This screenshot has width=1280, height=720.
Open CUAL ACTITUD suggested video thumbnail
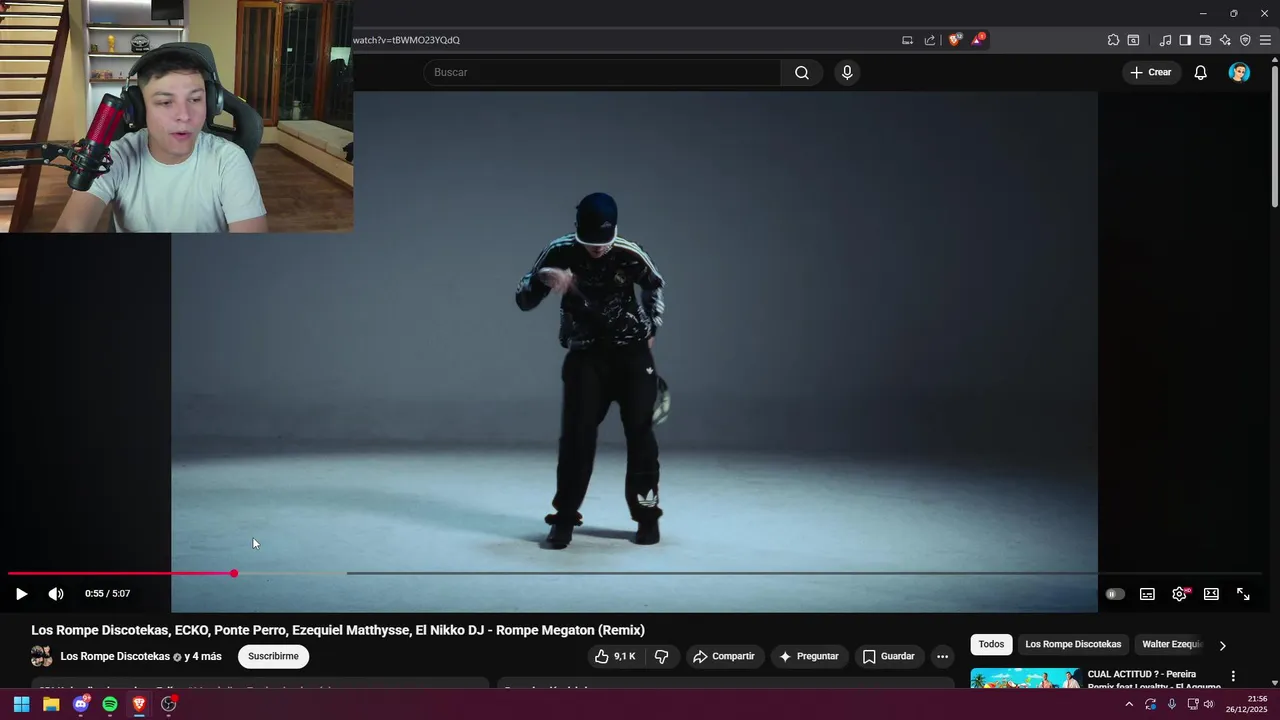1025,679
